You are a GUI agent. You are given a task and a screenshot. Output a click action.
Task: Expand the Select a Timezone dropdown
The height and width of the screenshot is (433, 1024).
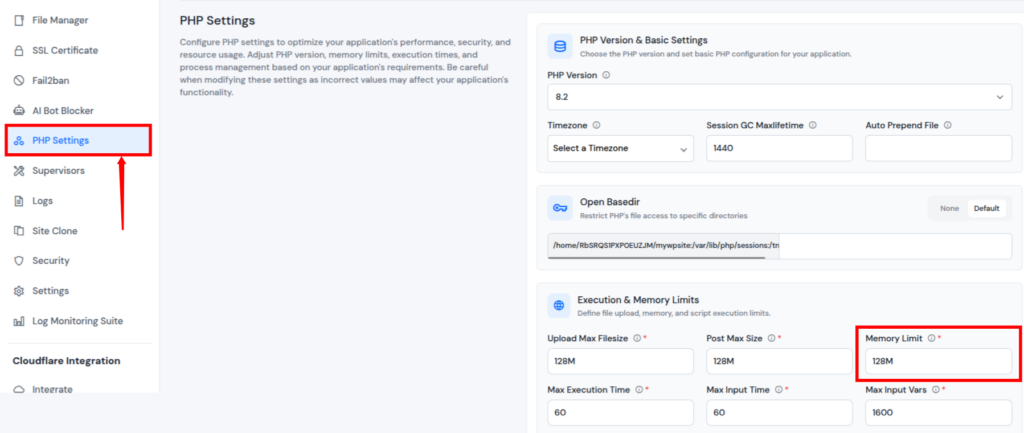(620, 148)
